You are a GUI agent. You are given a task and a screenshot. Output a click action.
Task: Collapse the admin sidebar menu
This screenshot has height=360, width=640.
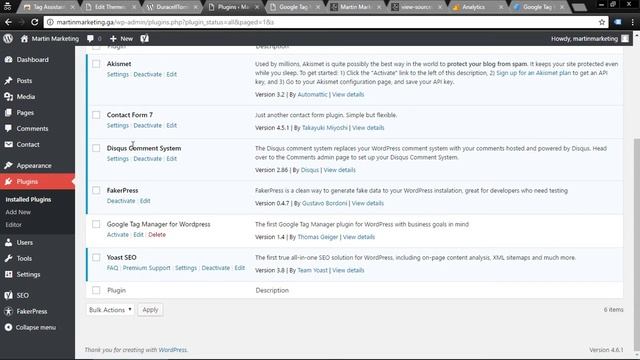coord(37,327)
